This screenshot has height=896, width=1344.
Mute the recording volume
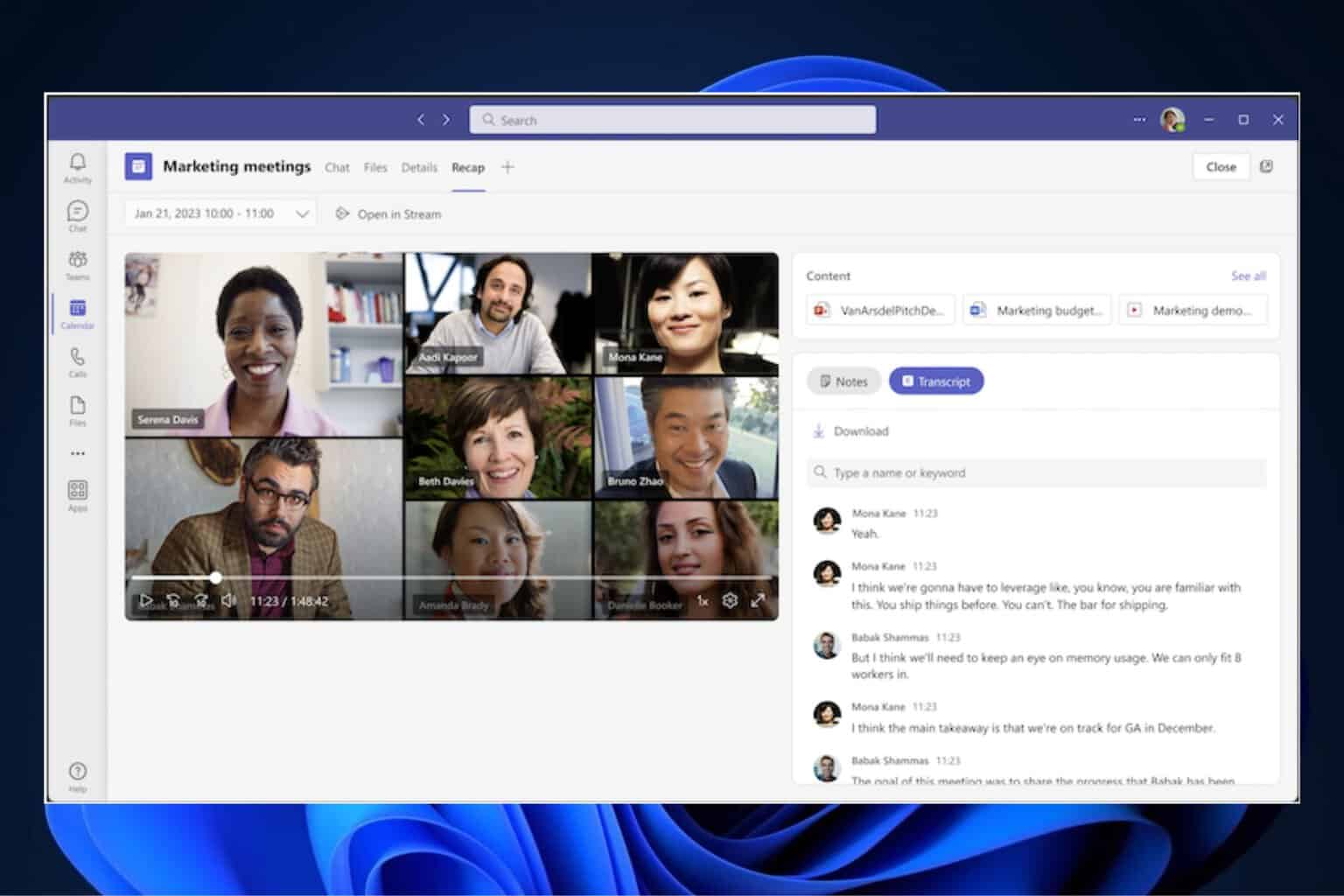[x=228, y=601]
